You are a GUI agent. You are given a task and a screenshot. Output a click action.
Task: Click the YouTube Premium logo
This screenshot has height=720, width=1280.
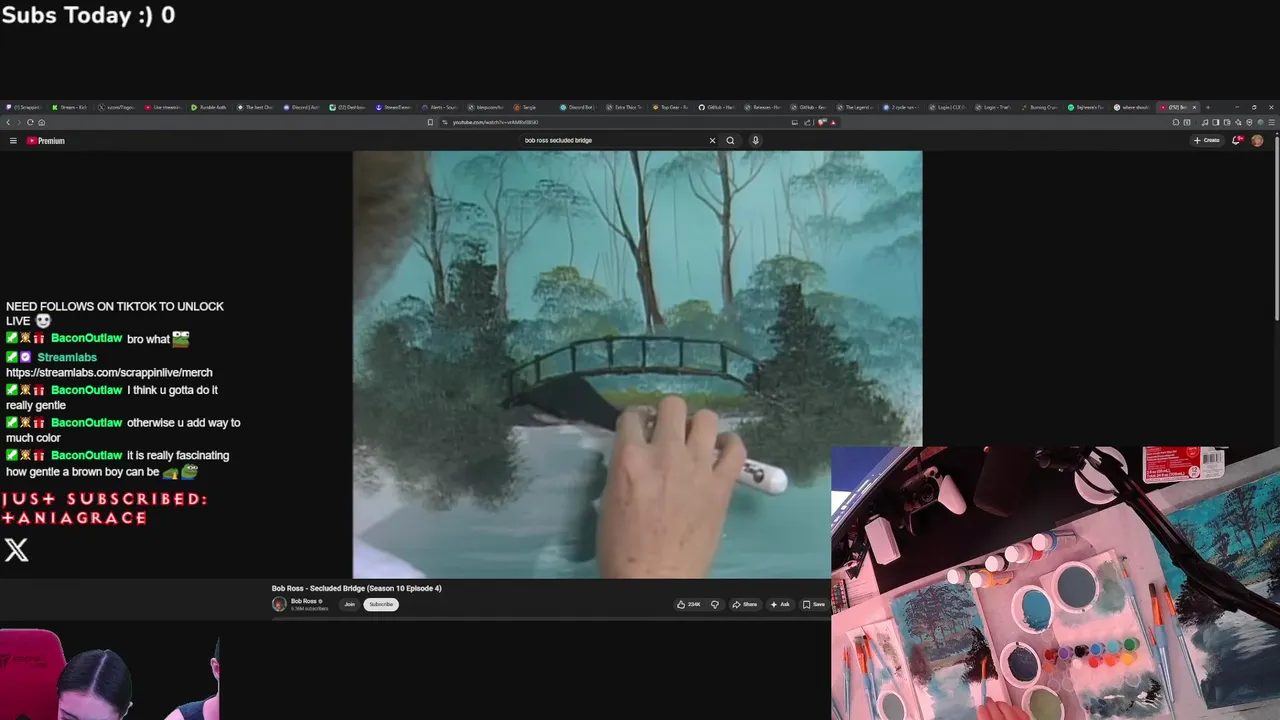(x=46, y=141)
